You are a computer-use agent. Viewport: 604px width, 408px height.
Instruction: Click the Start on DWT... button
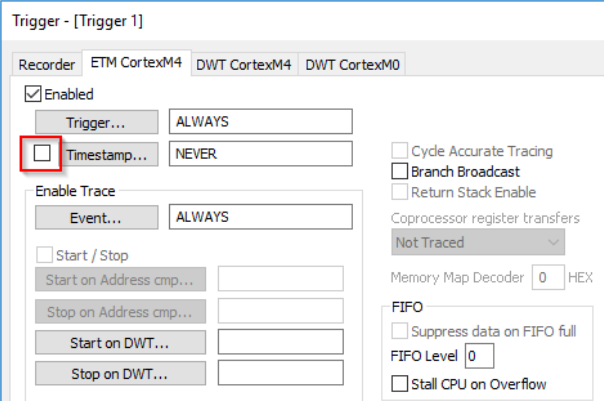(119, 344)
